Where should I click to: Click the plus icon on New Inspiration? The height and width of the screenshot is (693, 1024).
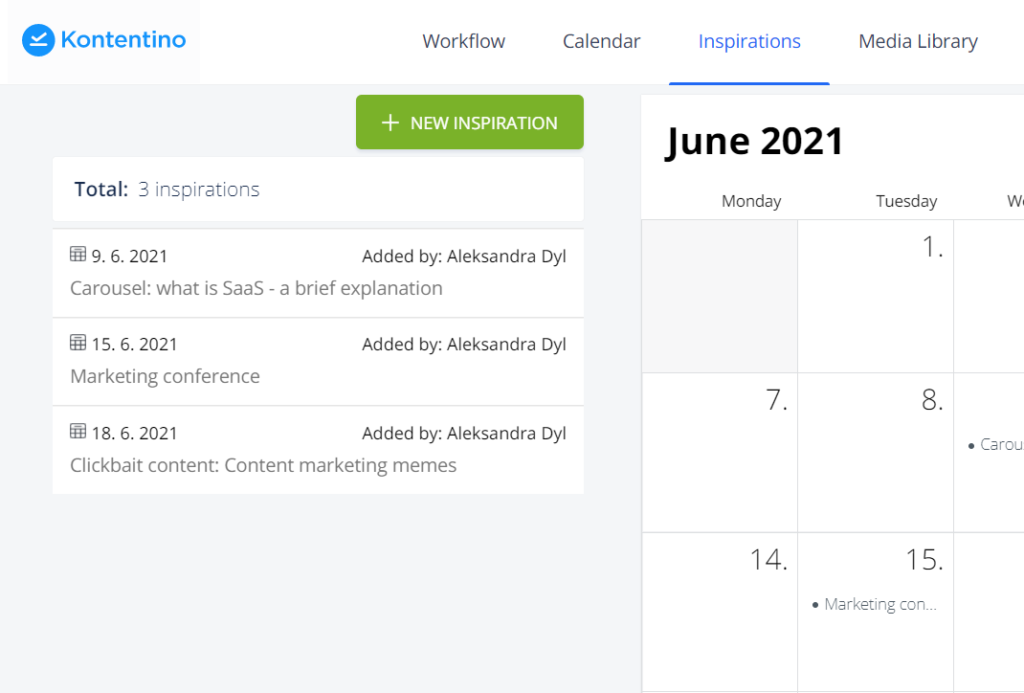[x=390, y=123]
